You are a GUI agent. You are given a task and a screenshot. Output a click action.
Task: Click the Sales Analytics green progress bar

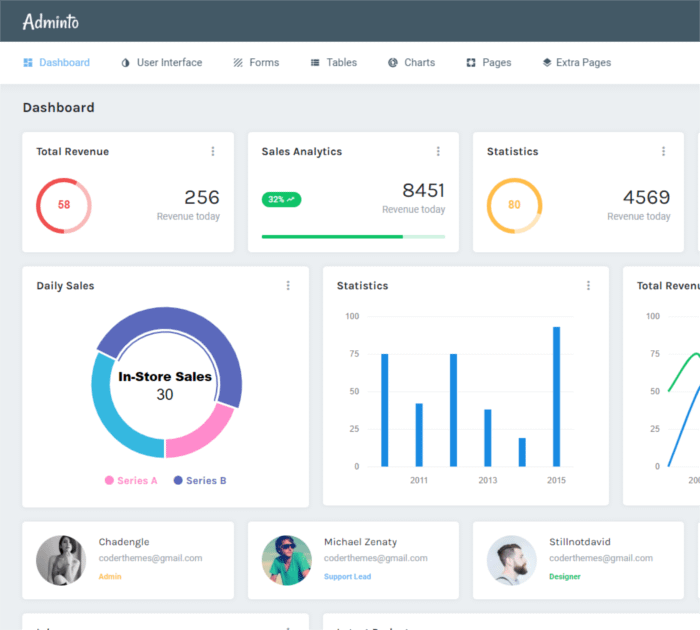332,237
